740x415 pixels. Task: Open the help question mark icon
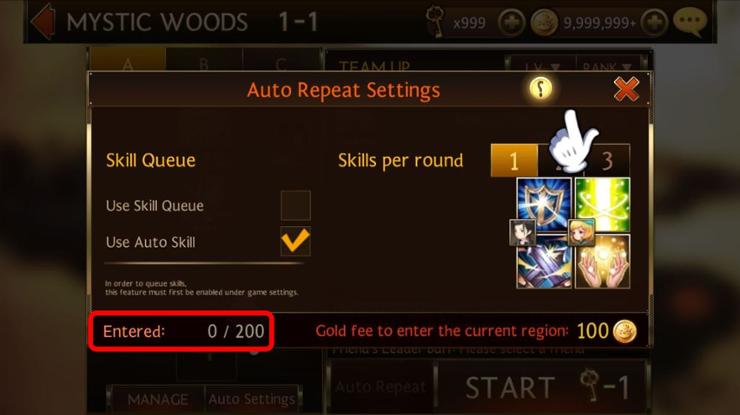point(540,88)
